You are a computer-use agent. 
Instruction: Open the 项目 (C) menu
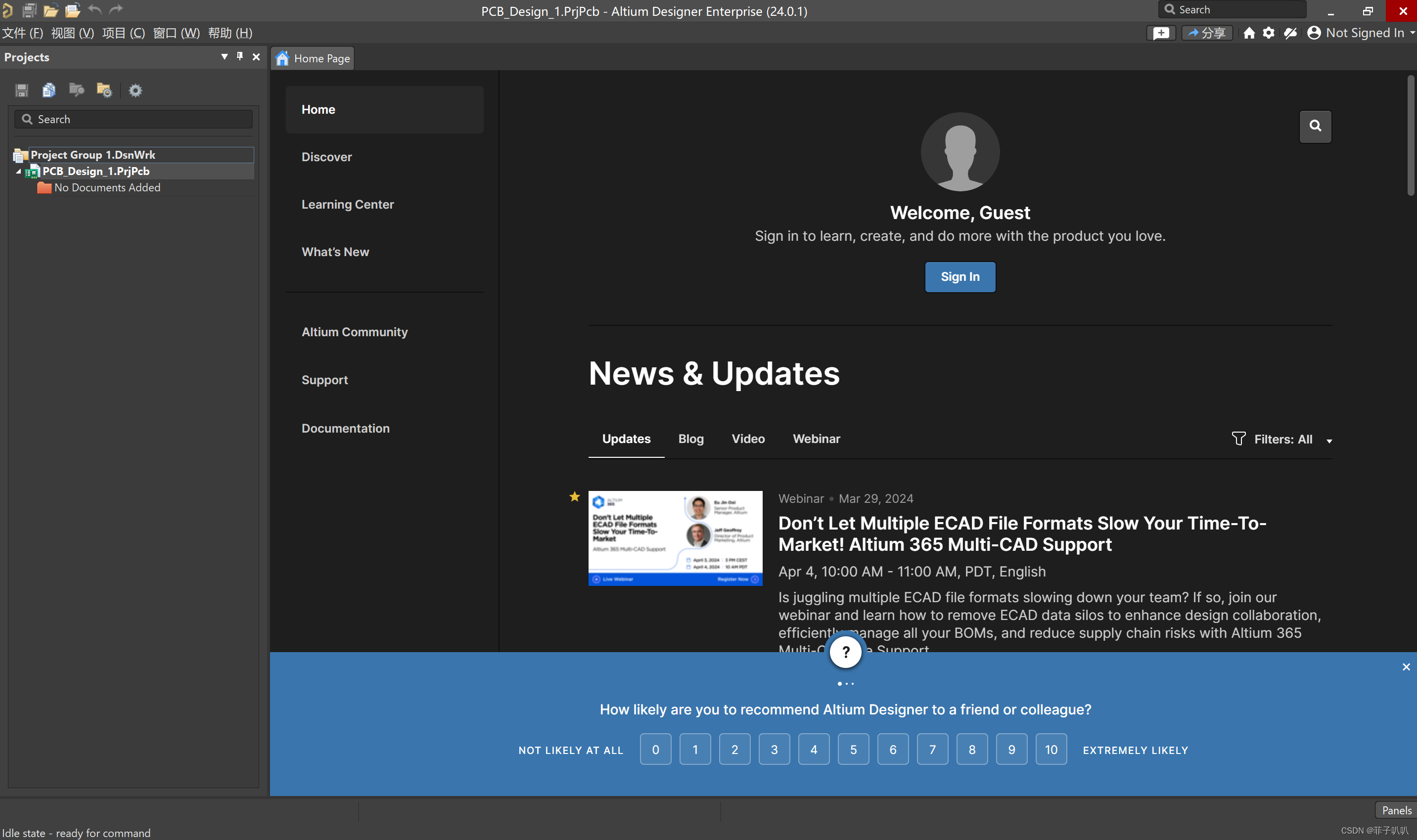(124, 33)
